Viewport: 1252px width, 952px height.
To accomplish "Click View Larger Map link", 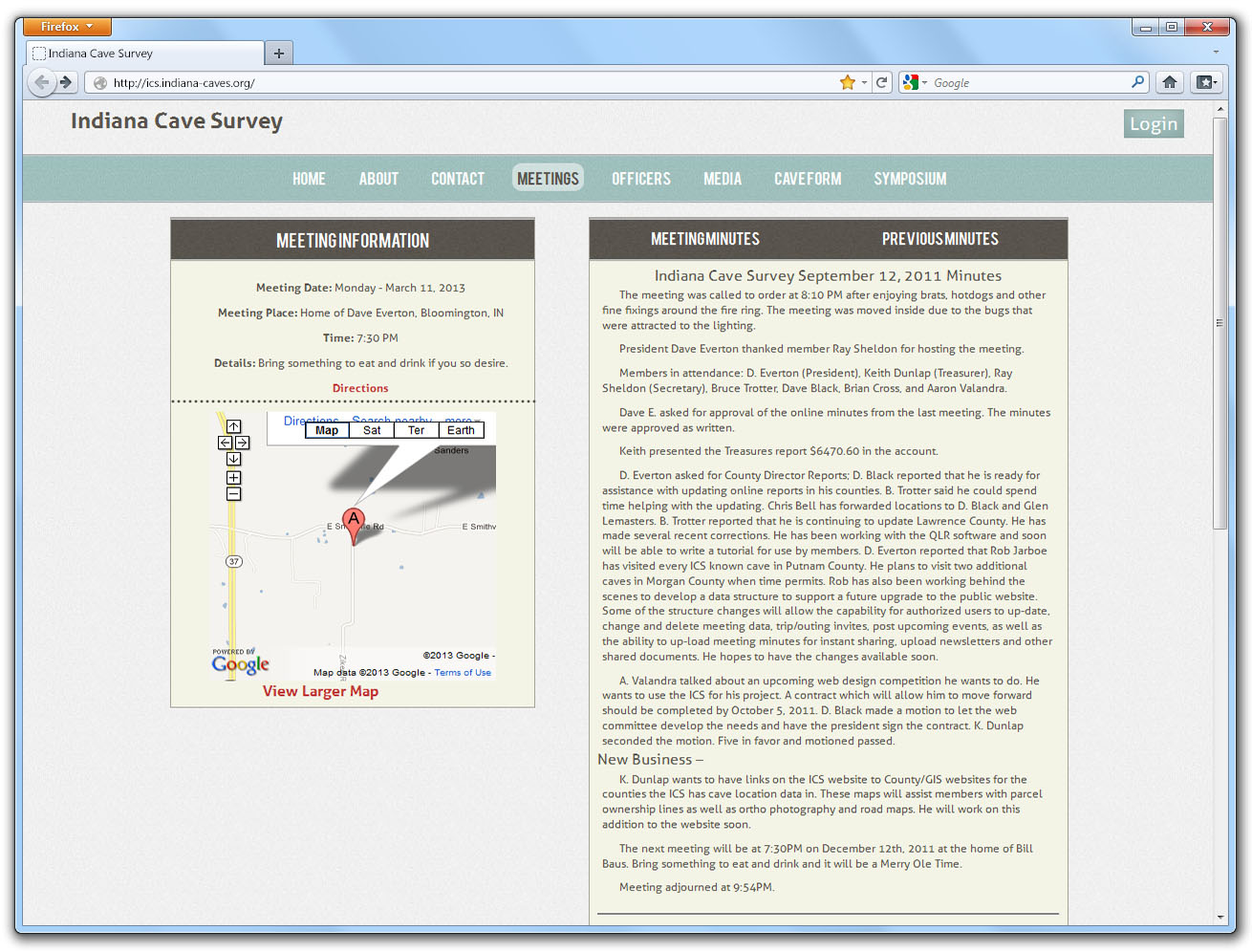I will coord(320,691).
